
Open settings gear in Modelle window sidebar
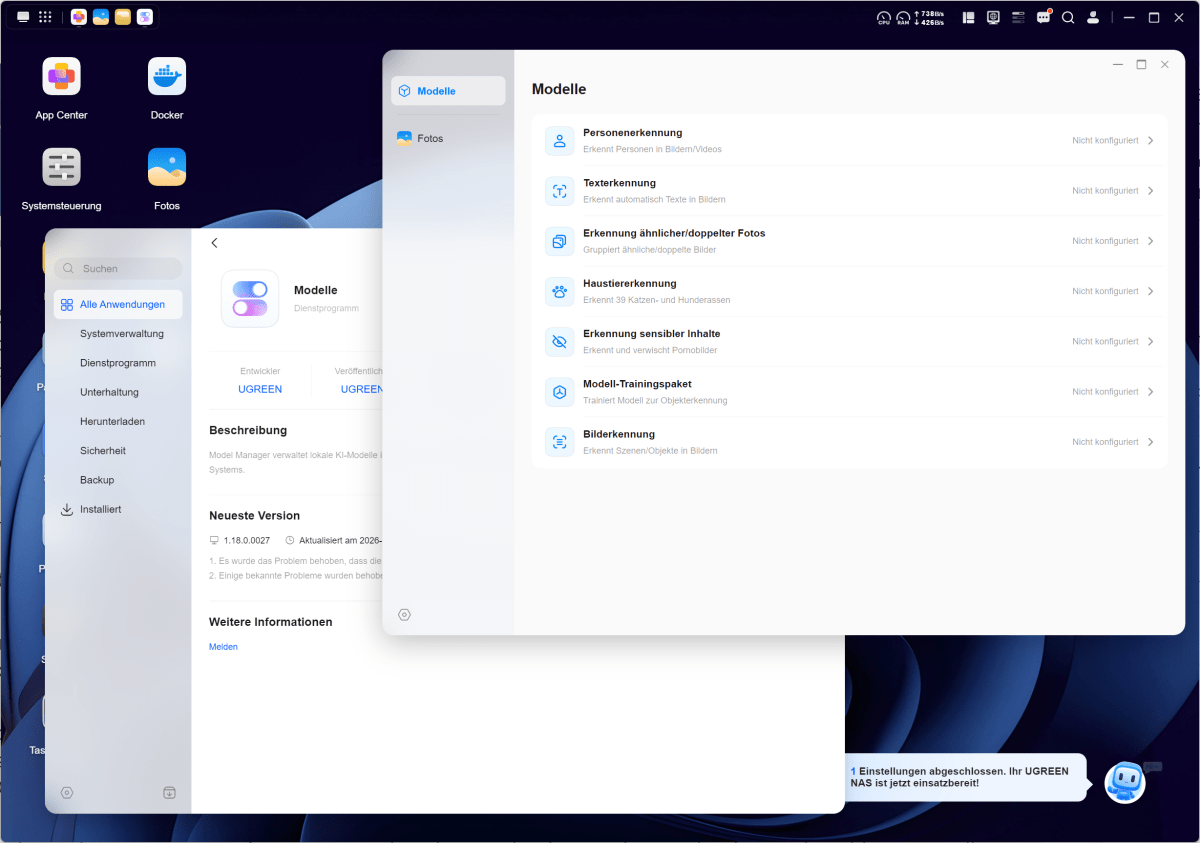point(404,615)
